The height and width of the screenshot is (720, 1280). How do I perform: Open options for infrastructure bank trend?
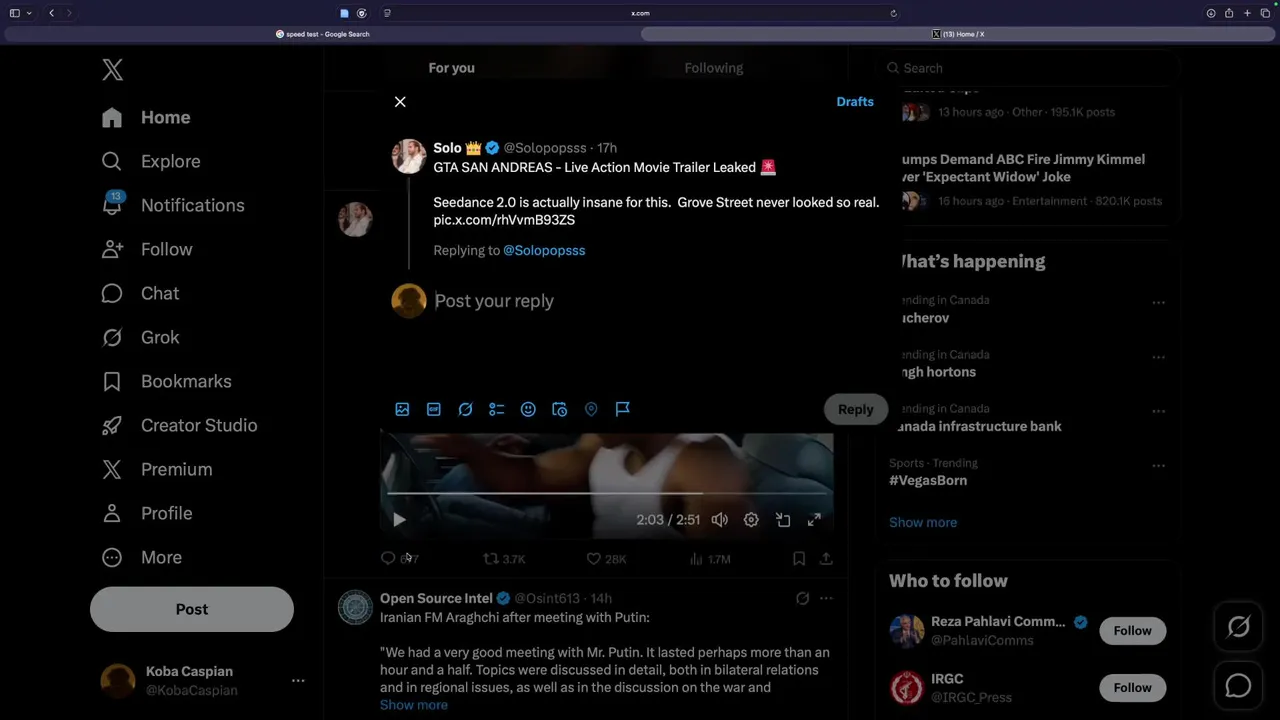[x=1158, y=411]
